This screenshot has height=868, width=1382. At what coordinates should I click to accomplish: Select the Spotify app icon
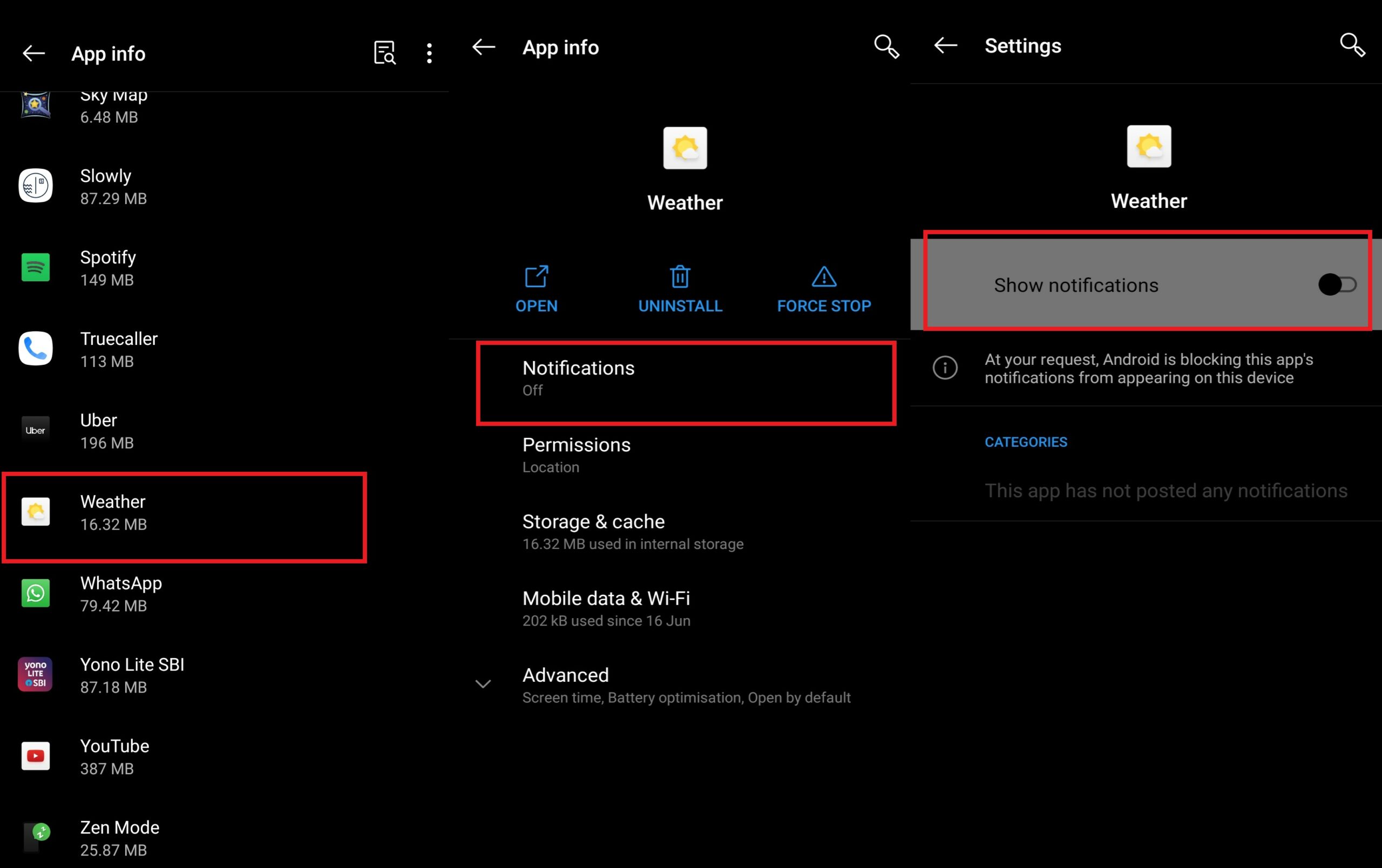[36, 266]
